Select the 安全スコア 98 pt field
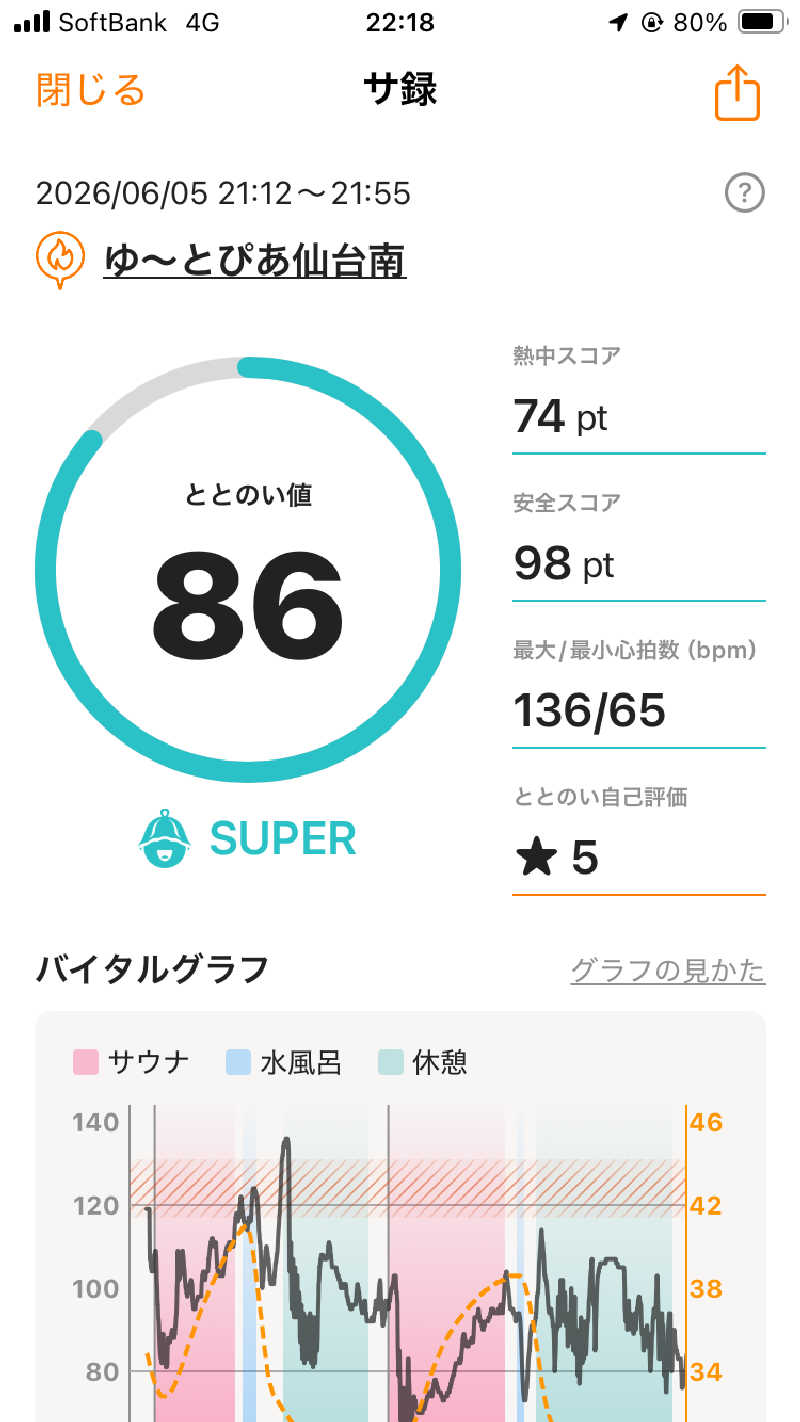 pos(639,548)
